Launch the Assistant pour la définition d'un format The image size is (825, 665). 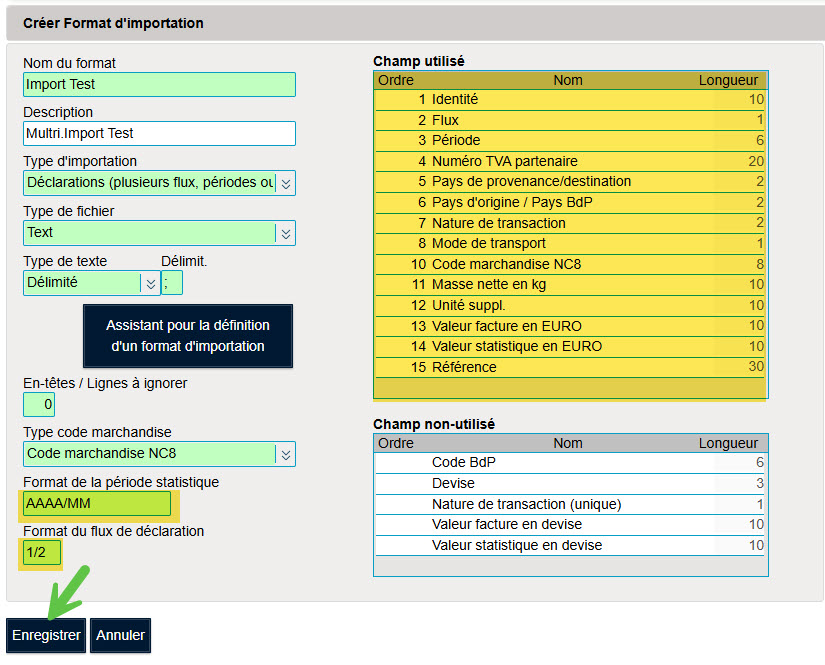point(188,336)
